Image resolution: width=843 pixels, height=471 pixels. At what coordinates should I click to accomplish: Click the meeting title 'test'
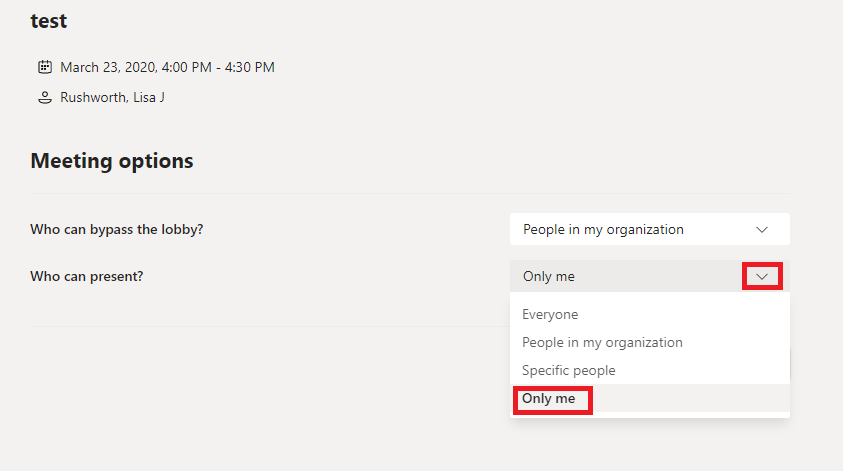(x=48, y=21)
